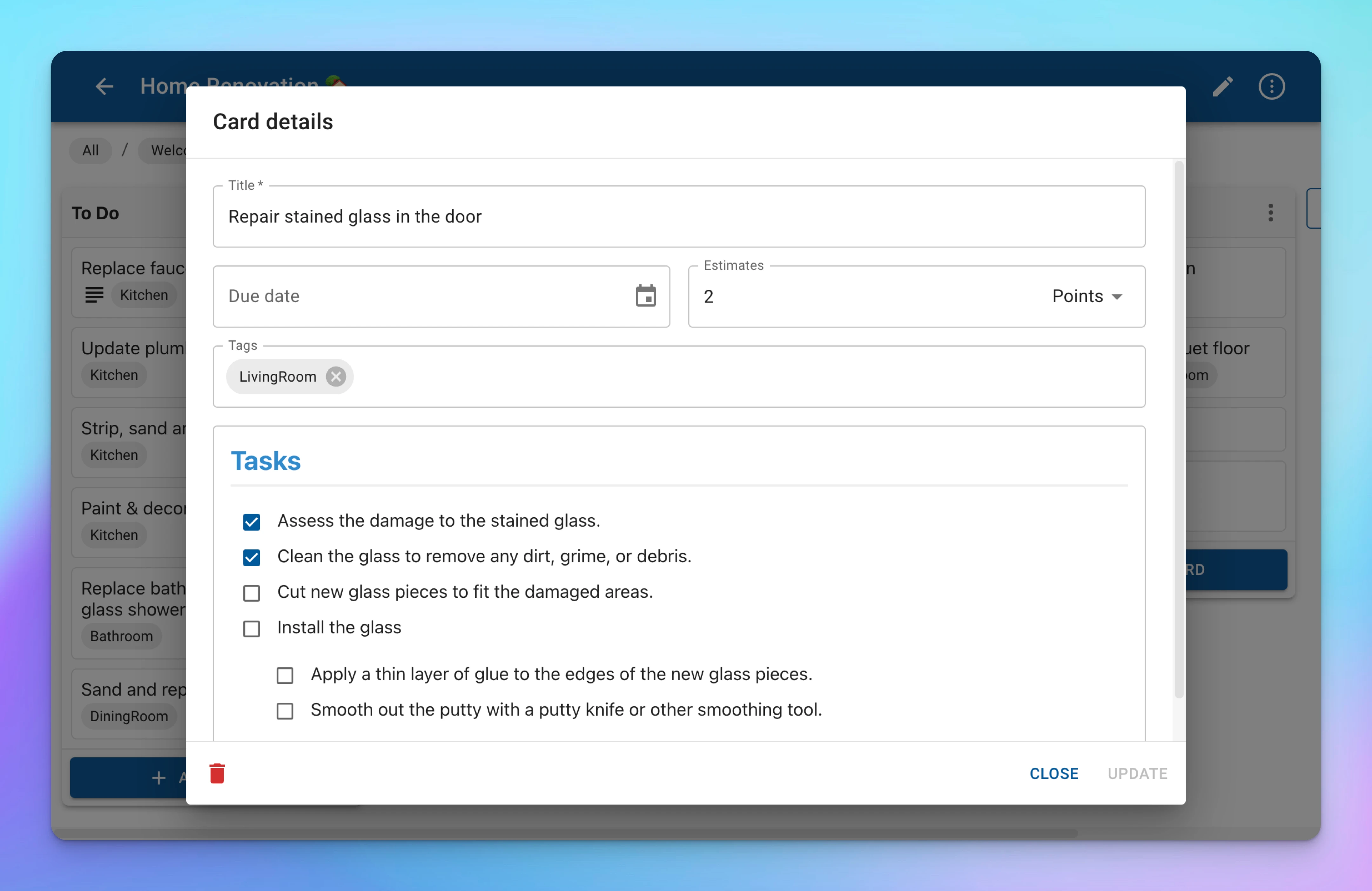Toggle the 'Cut new glass pieces' checkbox
Screen dimensions: 1372x891
(252, 592)
